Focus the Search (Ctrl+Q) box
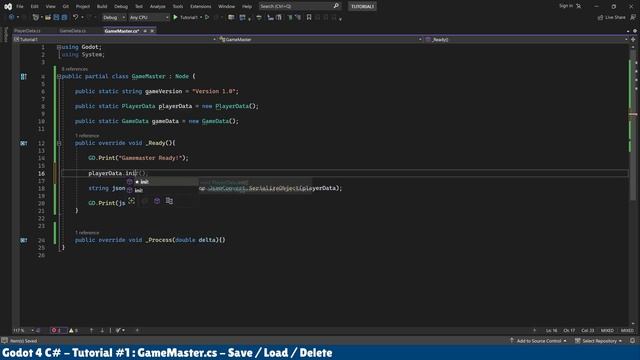640x360 pixels. coord(299,6)
